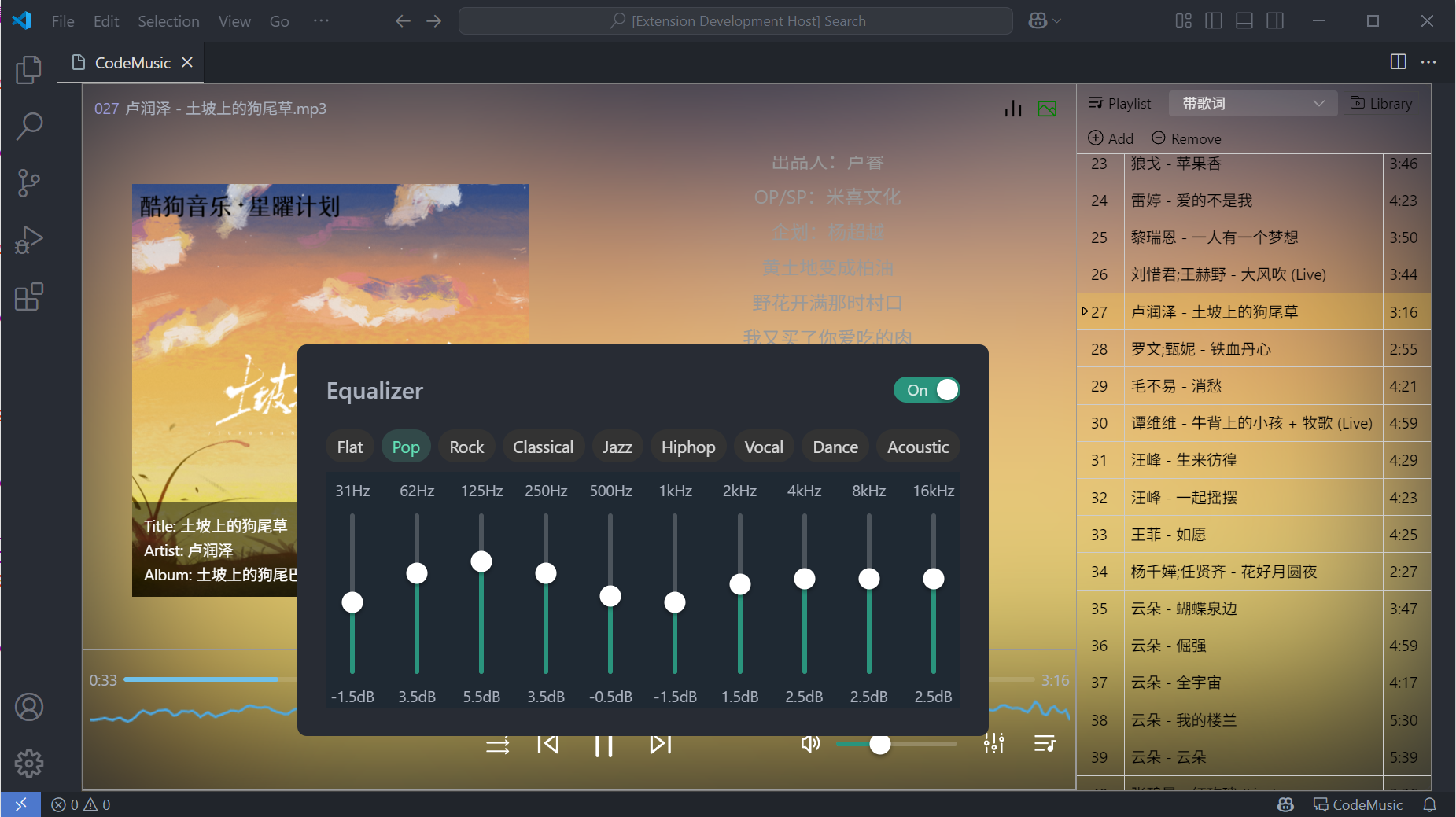Select the Hiphop equalizer preset
This screenshot has width=1456, height=817.
click(x=688, y=447)
